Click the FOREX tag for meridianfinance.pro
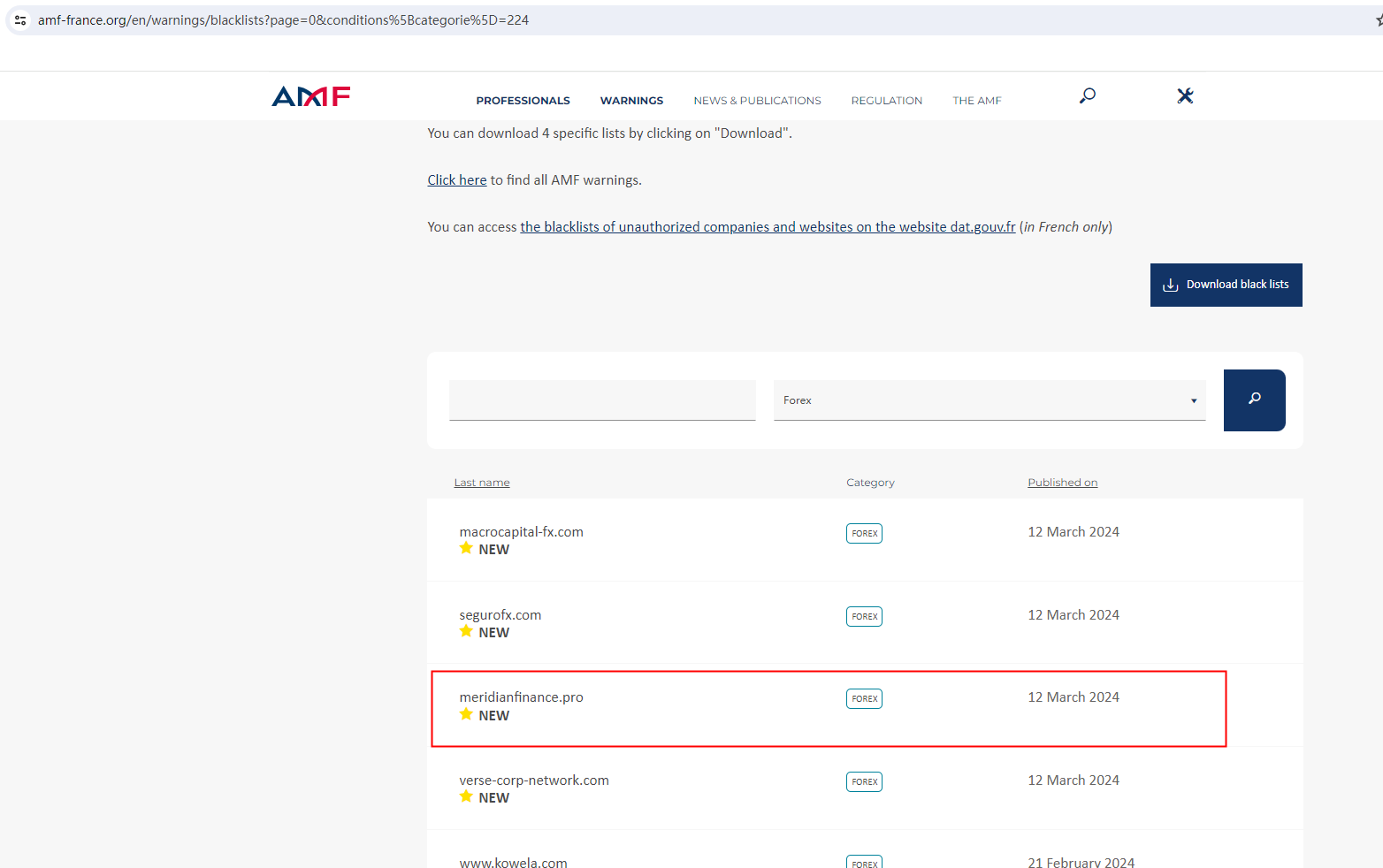1383x868 pixels. [864, 698]
